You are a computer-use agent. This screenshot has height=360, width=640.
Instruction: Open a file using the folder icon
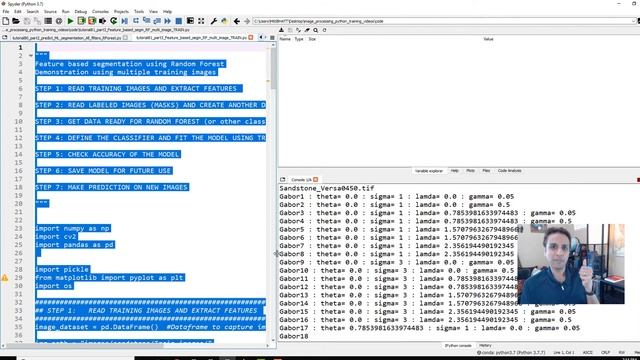pos(16,21)
